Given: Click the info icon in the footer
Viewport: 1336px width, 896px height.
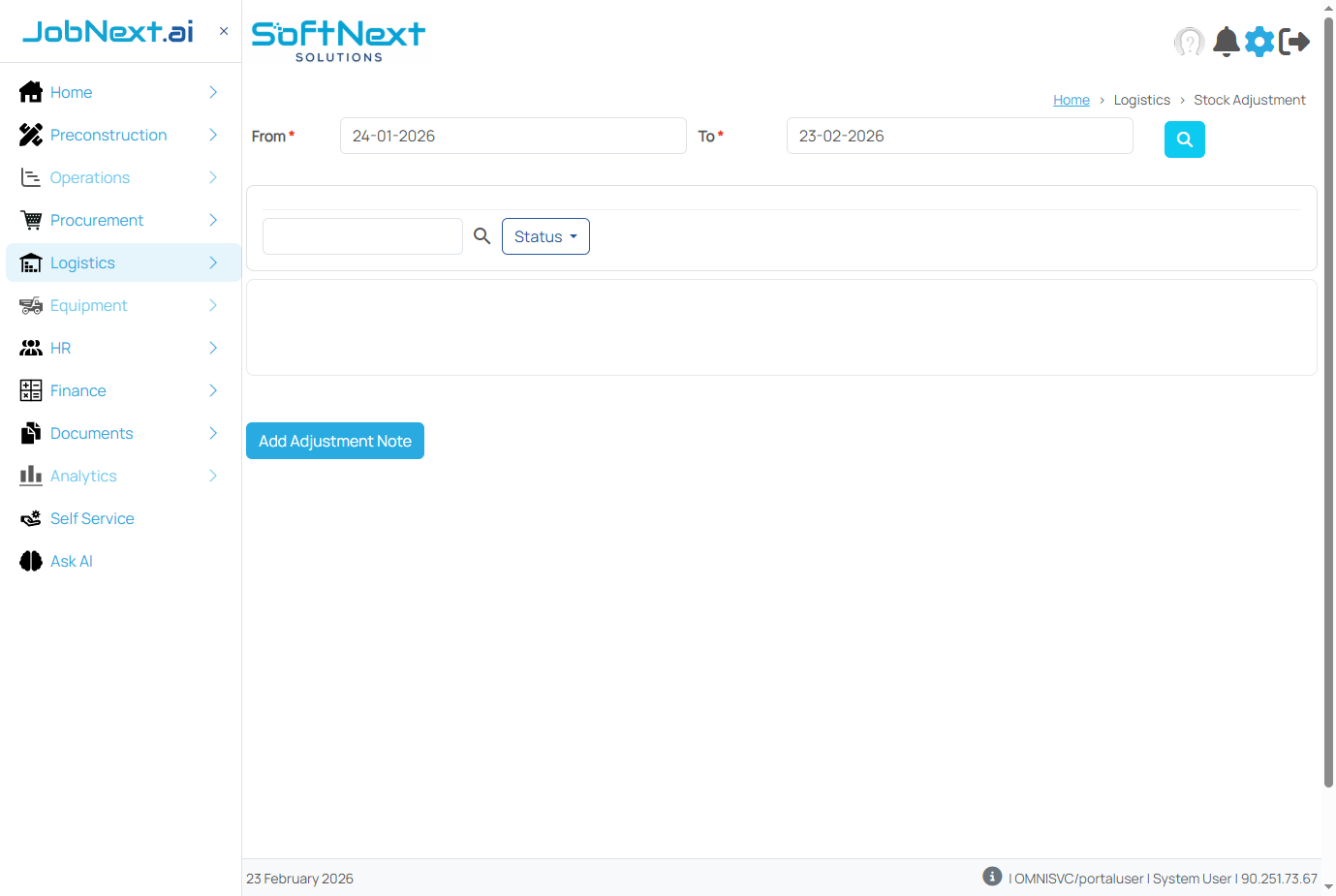Looking at the screenshot, I should [991, 876].
